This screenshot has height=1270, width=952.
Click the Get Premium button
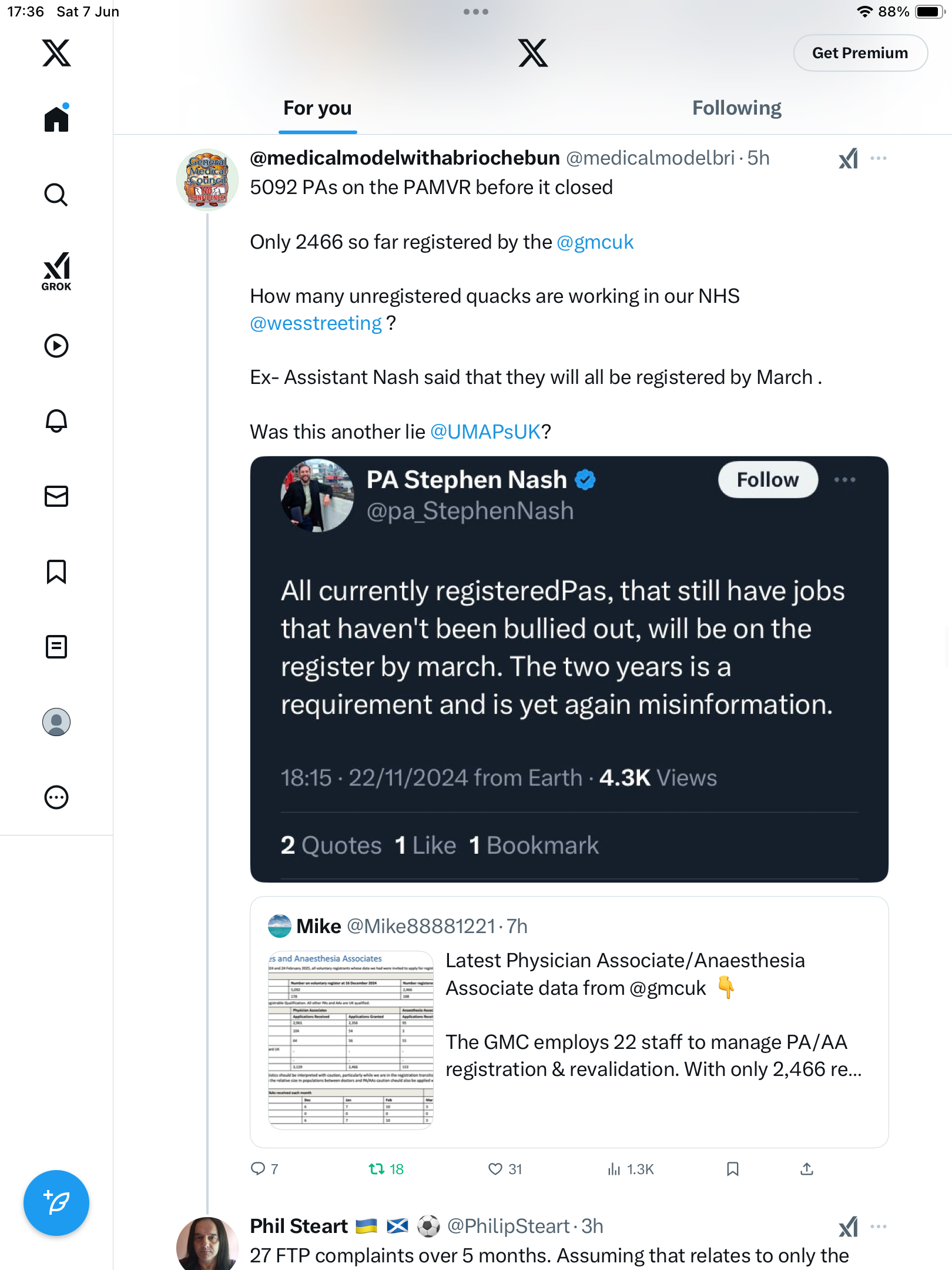pyautogui.click(x=860, y=53)
